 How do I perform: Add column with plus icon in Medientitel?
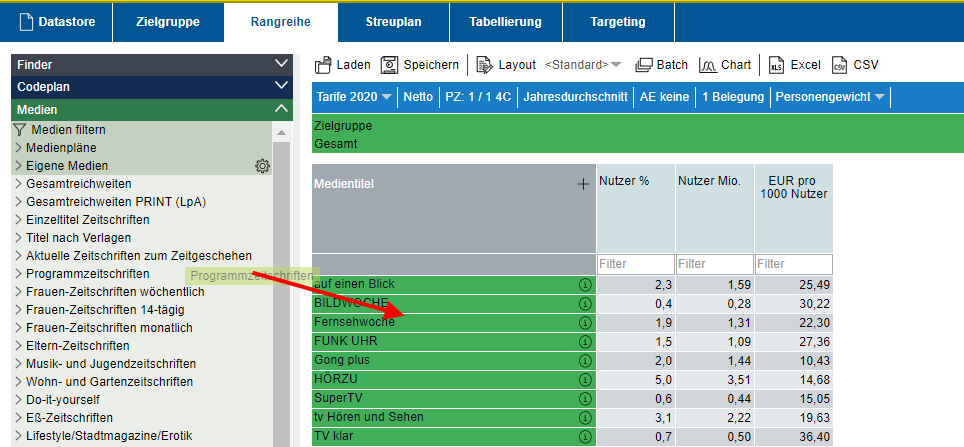tap(584, 184)
